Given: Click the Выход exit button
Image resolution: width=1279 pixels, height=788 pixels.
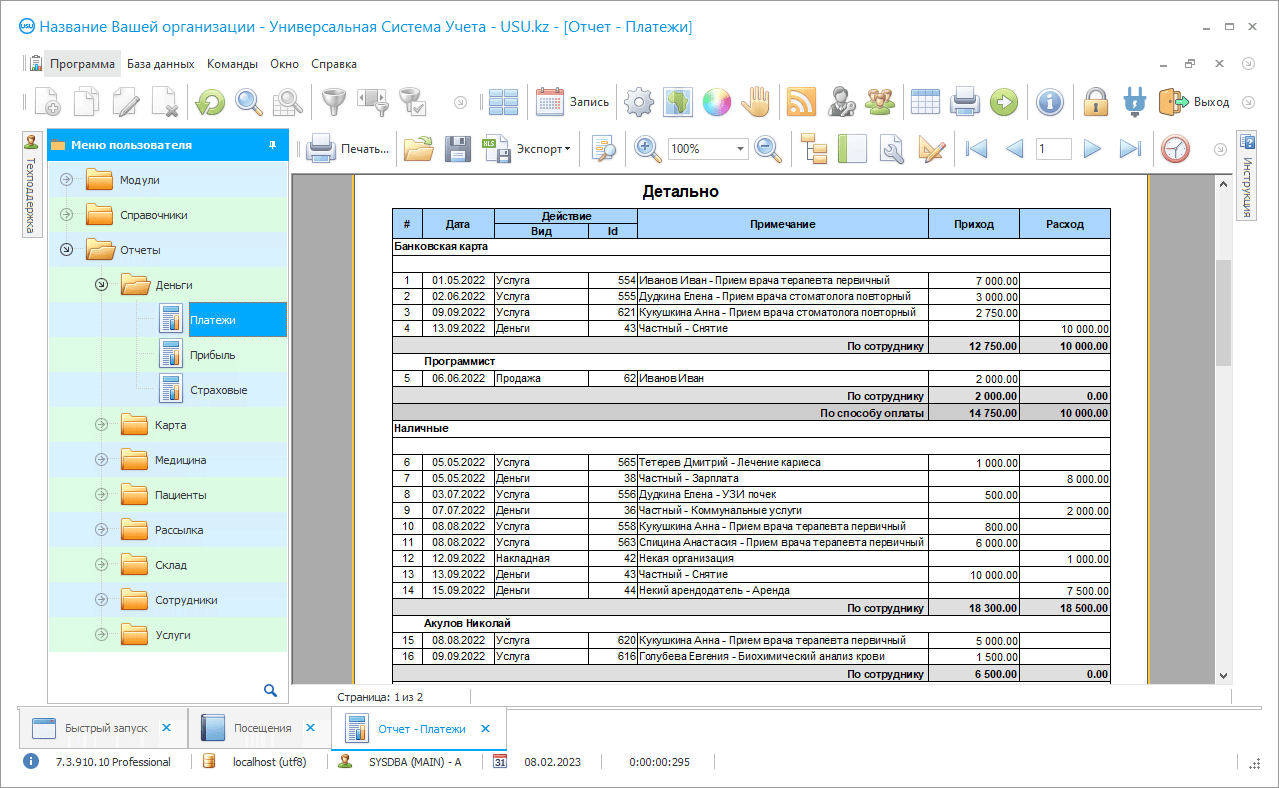Looking at the screenshot, I should [1194, 101].
